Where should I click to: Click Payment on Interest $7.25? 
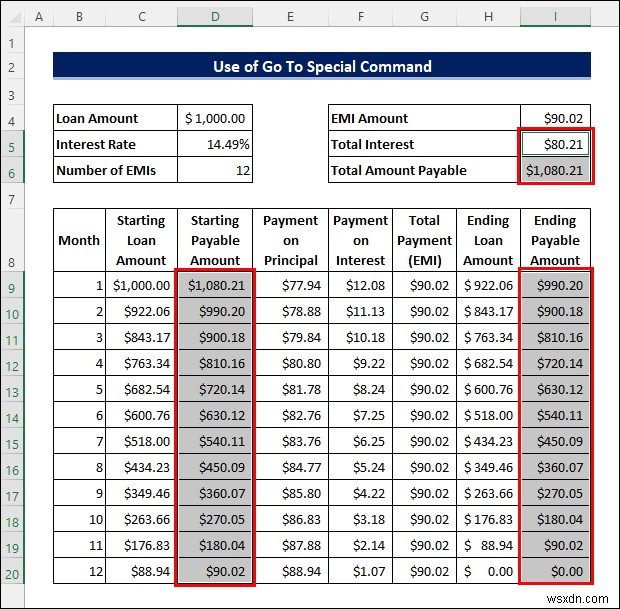tap(360, 415)
